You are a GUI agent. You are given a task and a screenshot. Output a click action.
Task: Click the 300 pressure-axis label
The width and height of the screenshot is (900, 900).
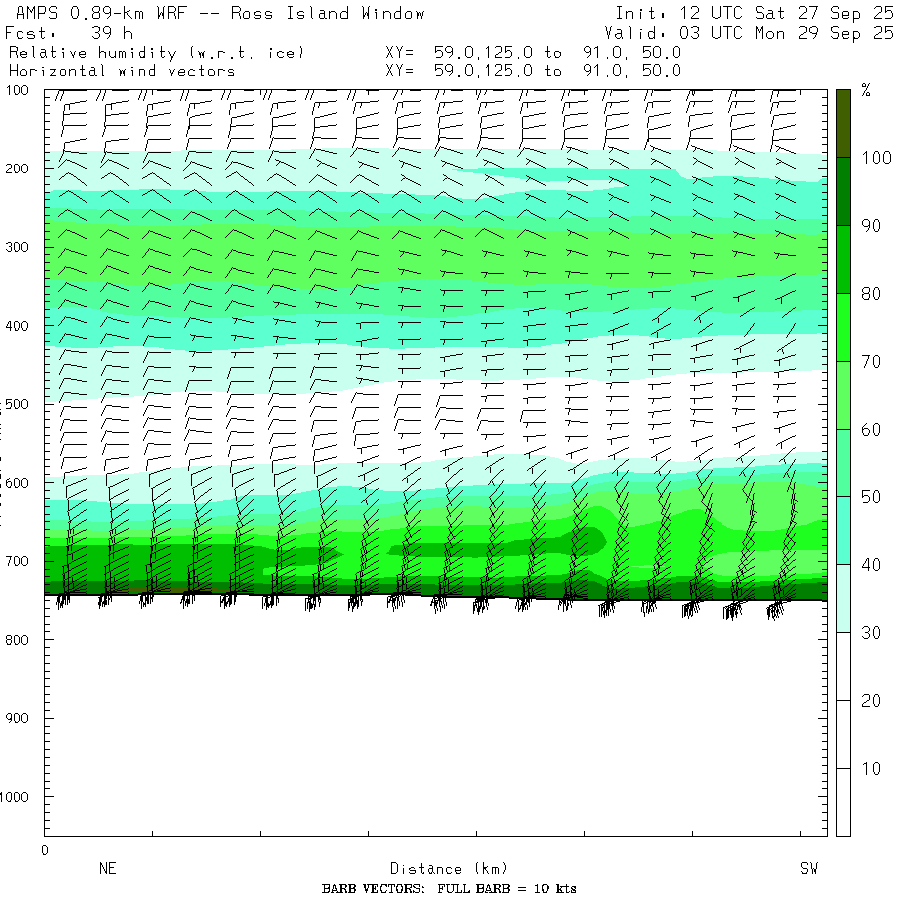click(17, 247)
